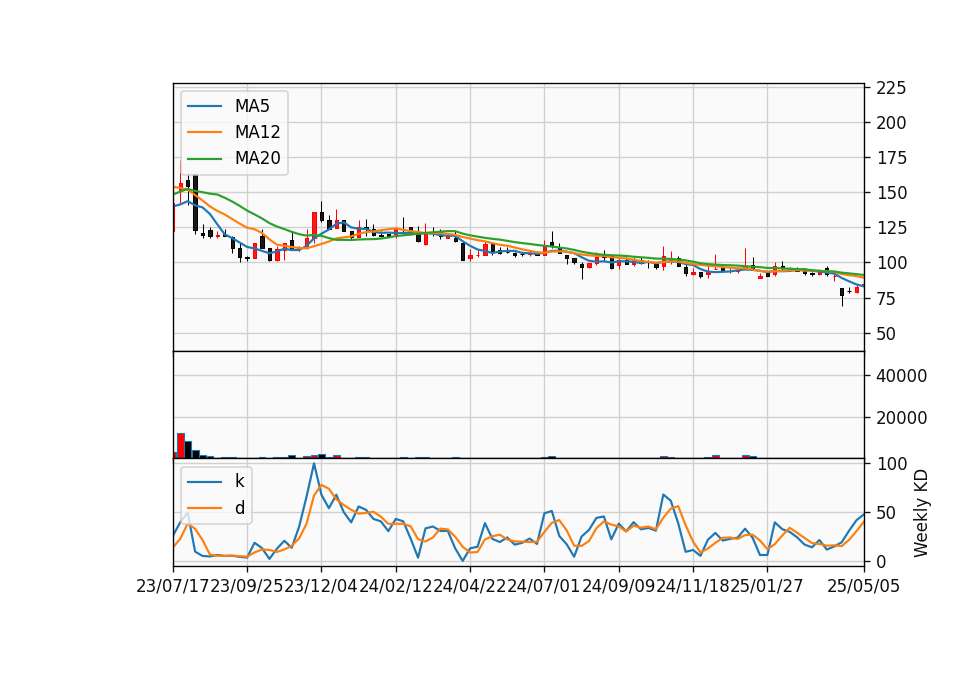Click the 75 price axis tick
This screenshot has width=960, height=690.
click(x=886, y=299)
